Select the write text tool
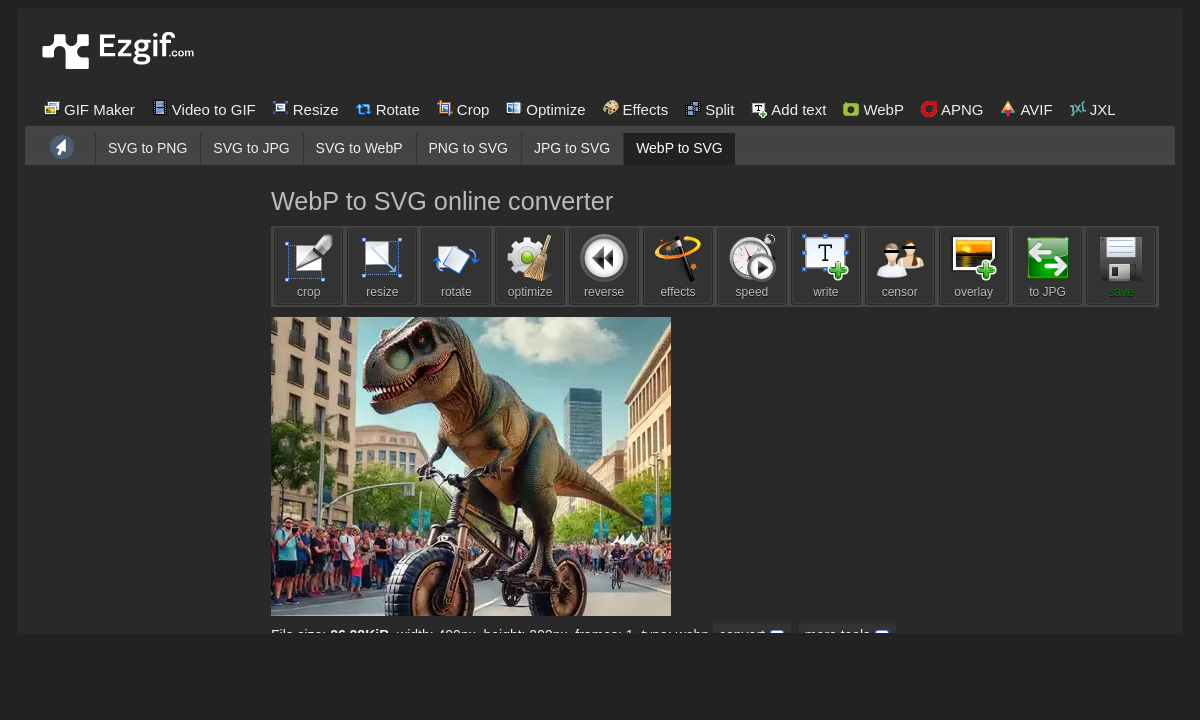 (825, 266)
